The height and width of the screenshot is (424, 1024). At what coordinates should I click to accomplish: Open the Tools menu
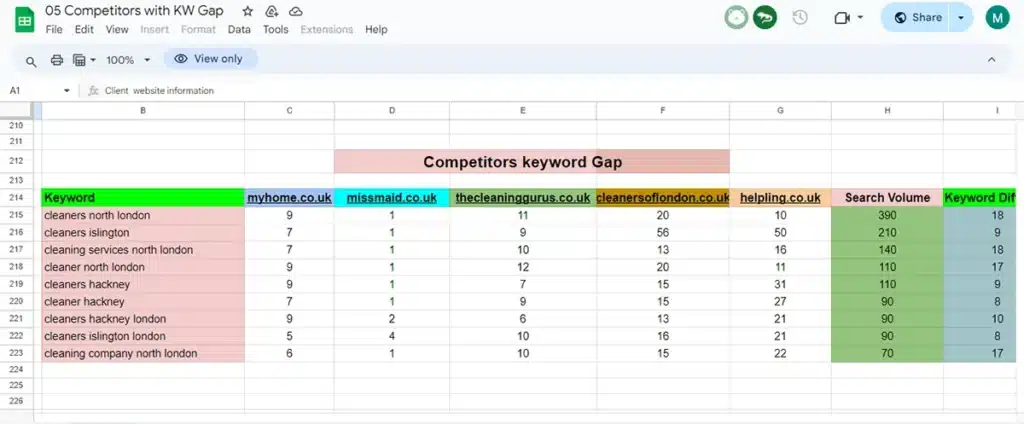275,29
